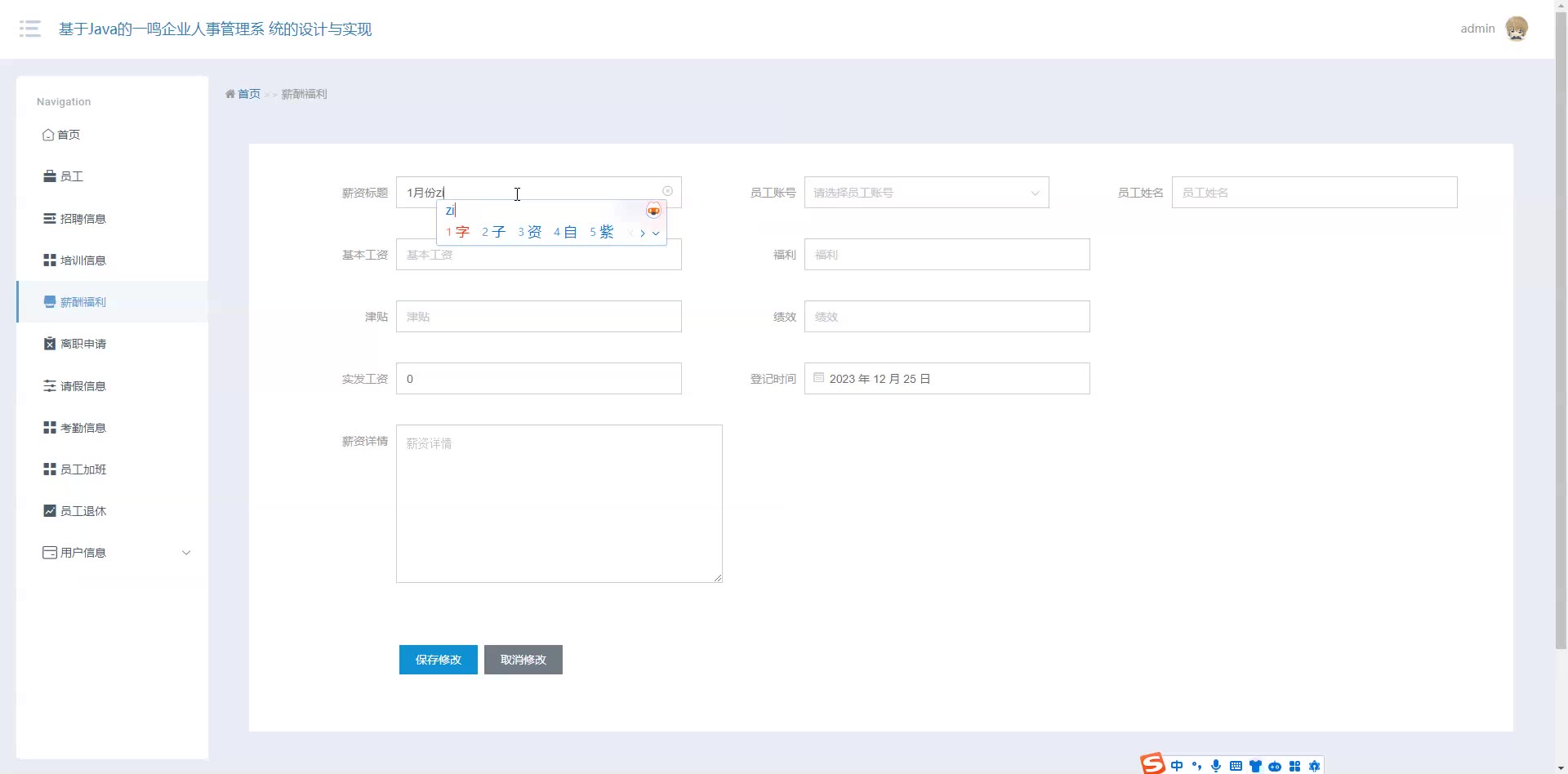1568x774 pixels.
Task: Click the system title header text
Action: click(x=216, y=29)
